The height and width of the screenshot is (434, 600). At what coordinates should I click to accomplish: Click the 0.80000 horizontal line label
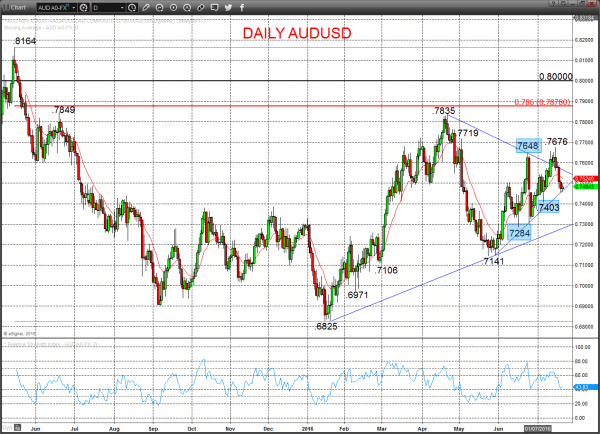(x=556, y=77)
